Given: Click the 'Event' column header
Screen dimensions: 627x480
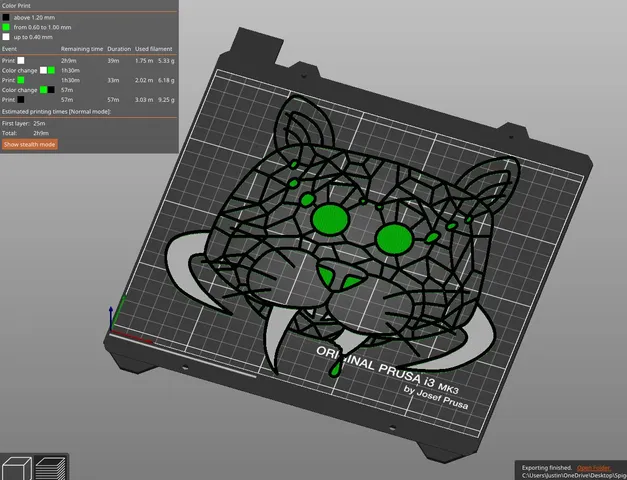Looking at the screenshot, I should (9, 49).
